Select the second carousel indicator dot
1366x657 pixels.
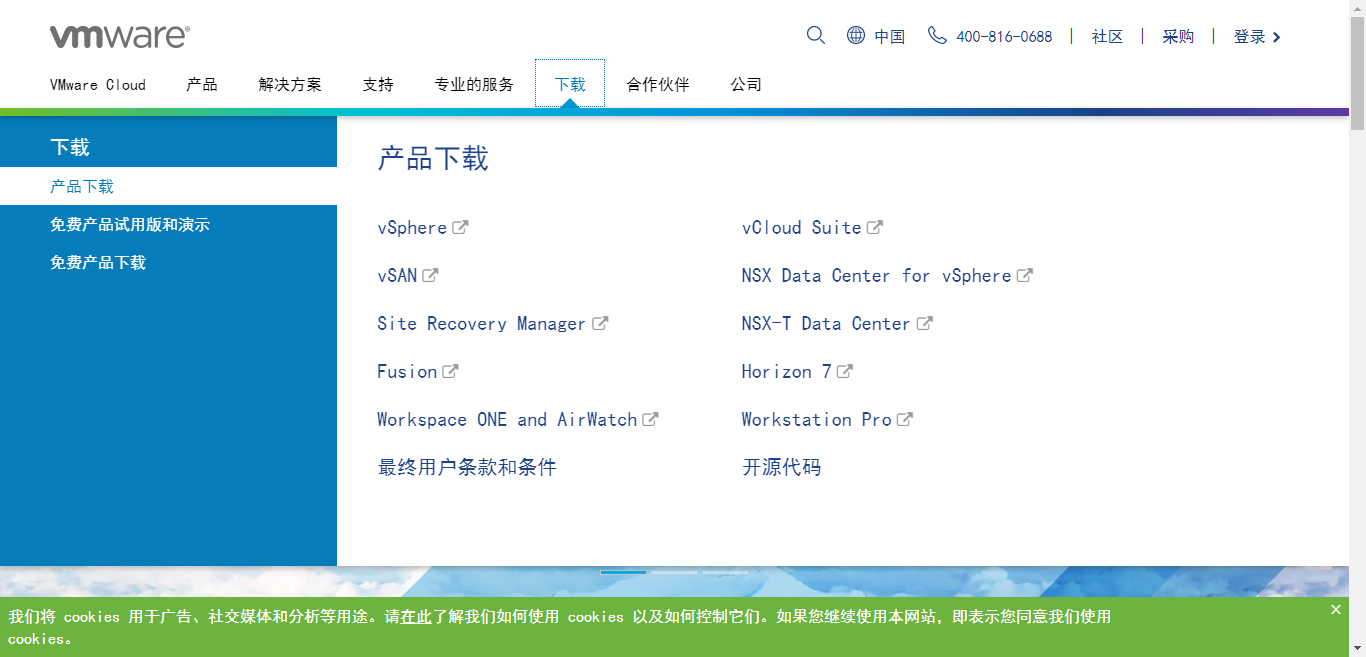(x=675, y=573)
